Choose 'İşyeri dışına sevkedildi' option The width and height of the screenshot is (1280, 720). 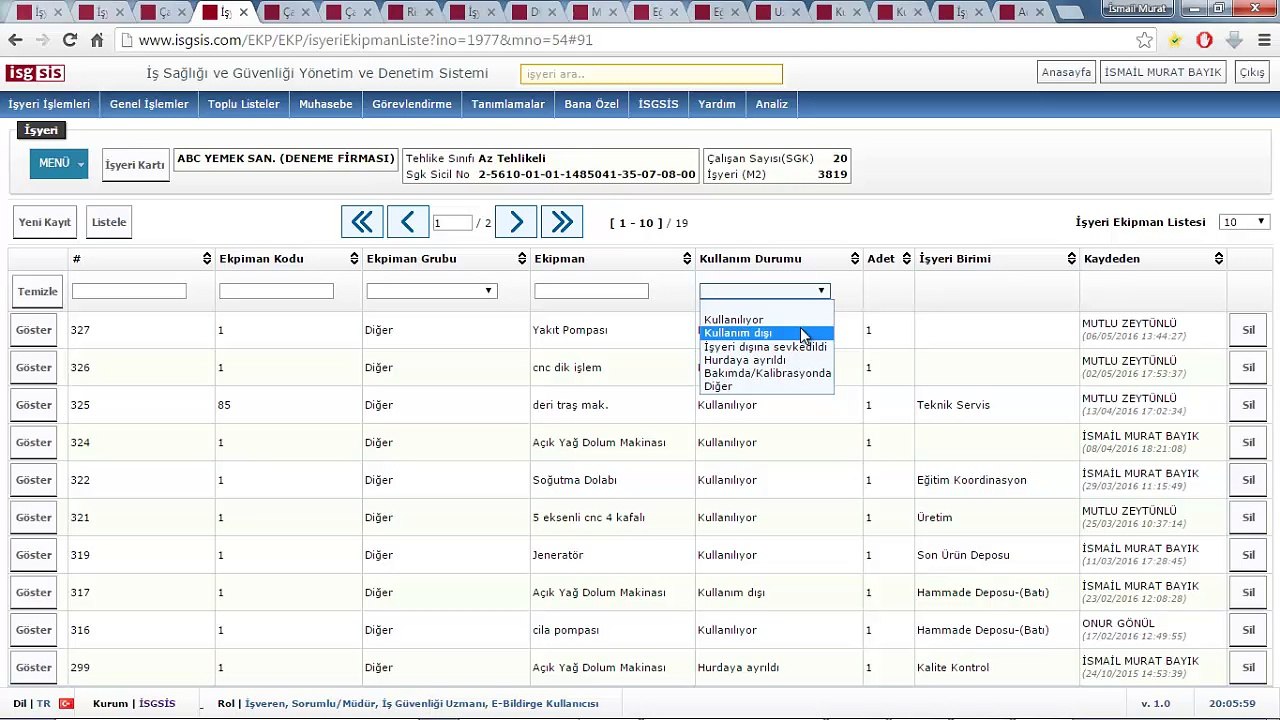765,347
